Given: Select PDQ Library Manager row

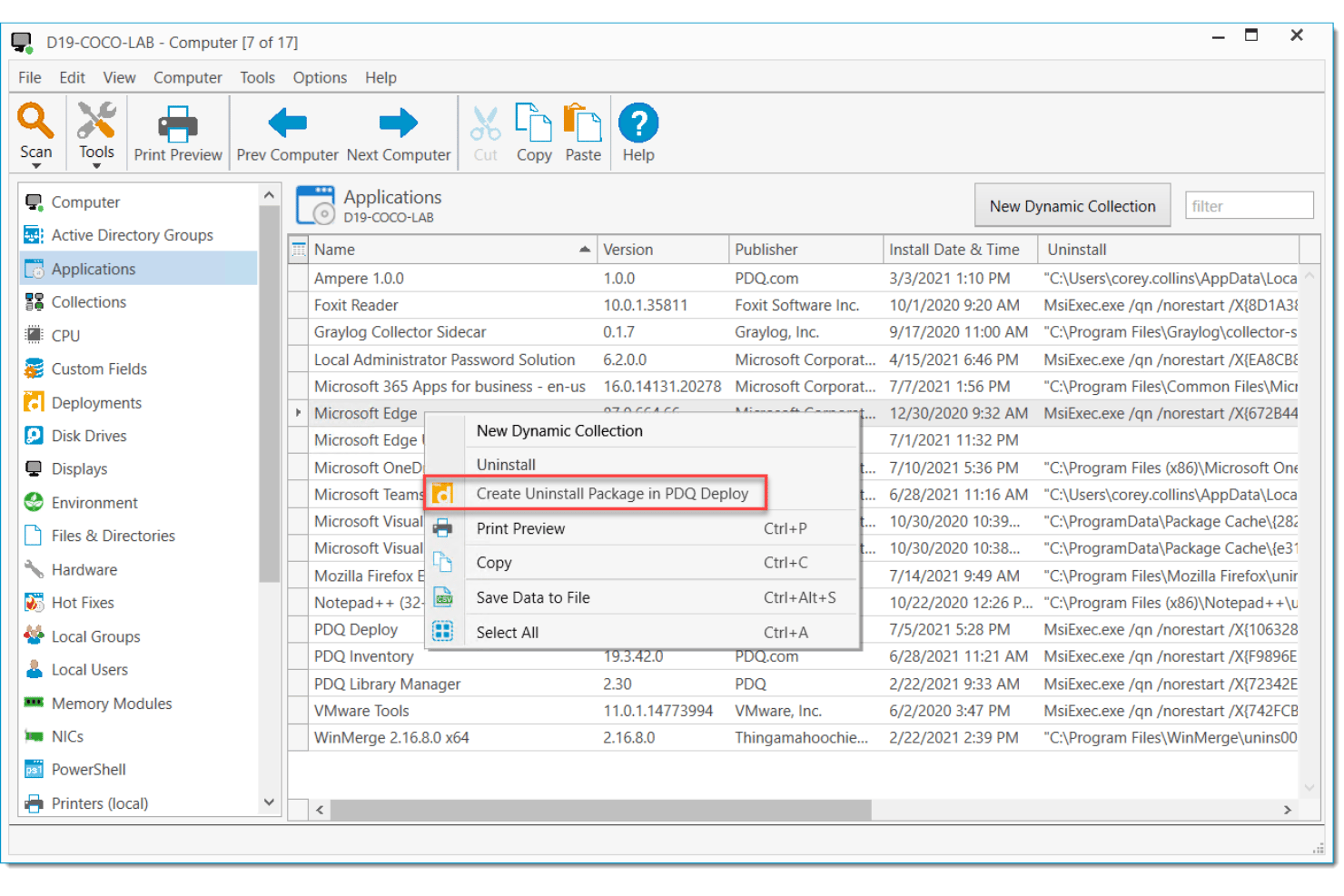Looking at the screenshot, I should (x=793, y=684).
